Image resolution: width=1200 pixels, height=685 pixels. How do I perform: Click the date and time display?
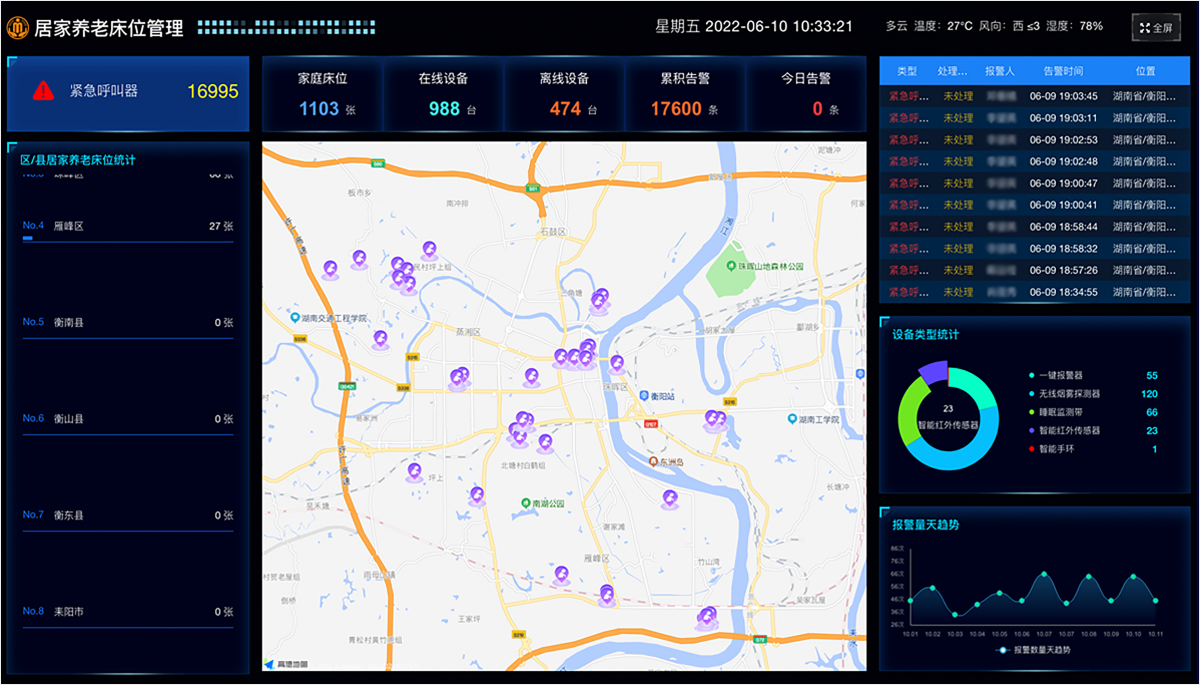(x=754, y=27)
